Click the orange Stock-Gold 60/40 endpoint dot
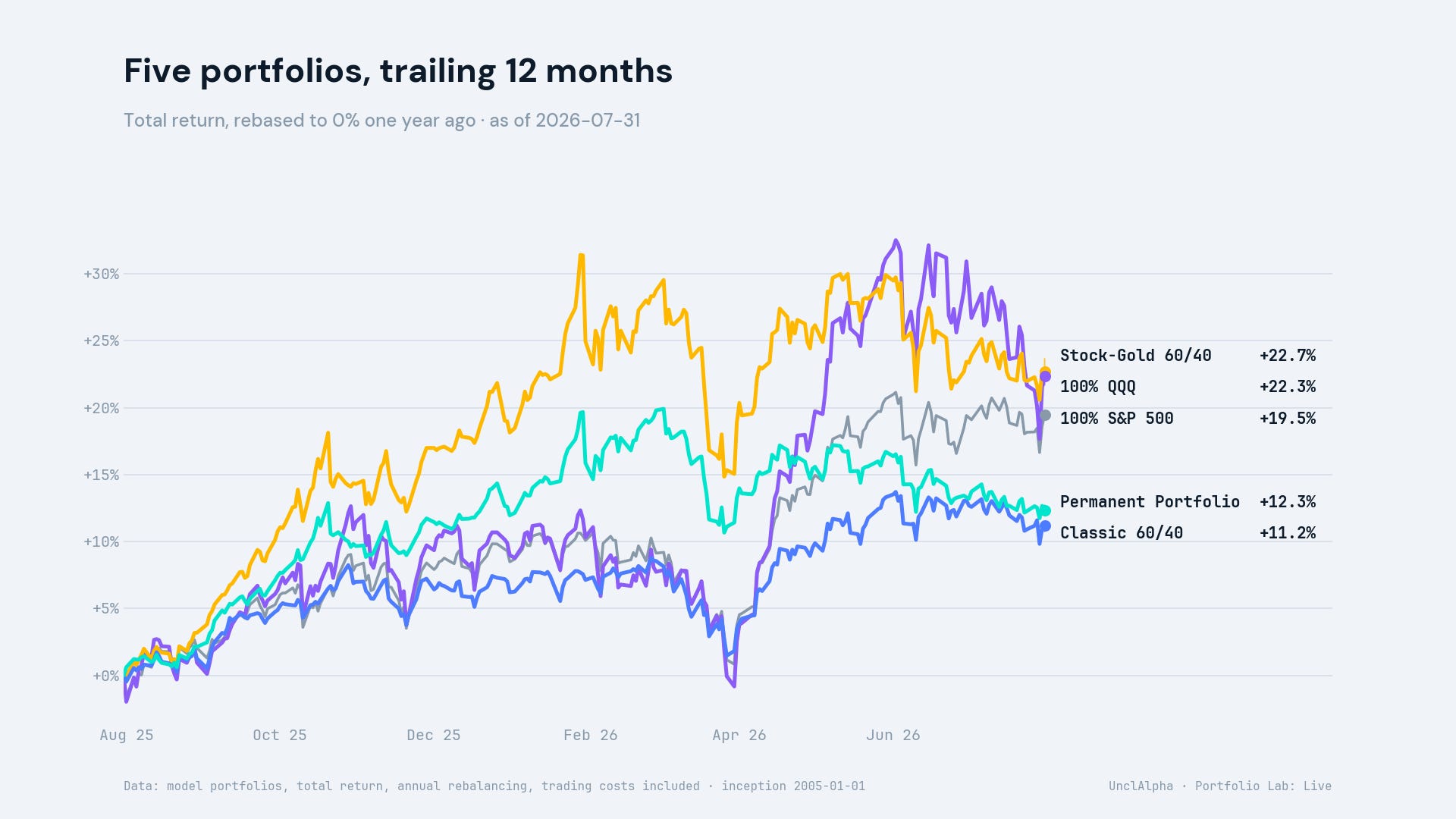The image size is (1456, 819). [1045, 372]
